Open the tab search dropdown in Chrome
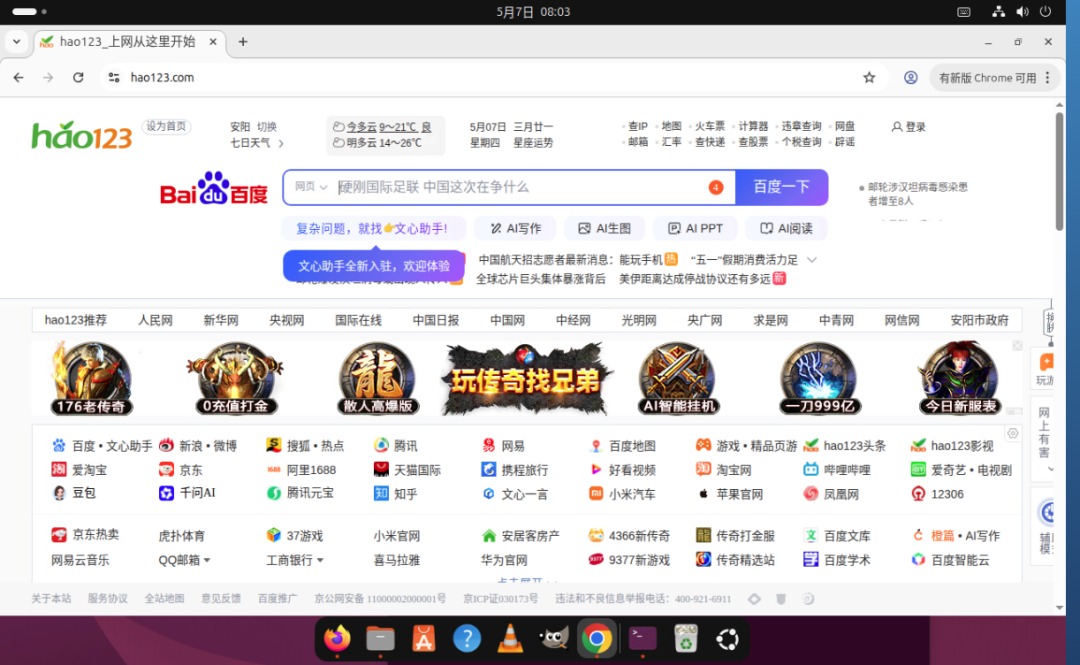Screen dimensions: 1080x665 (x=17, y=41)
